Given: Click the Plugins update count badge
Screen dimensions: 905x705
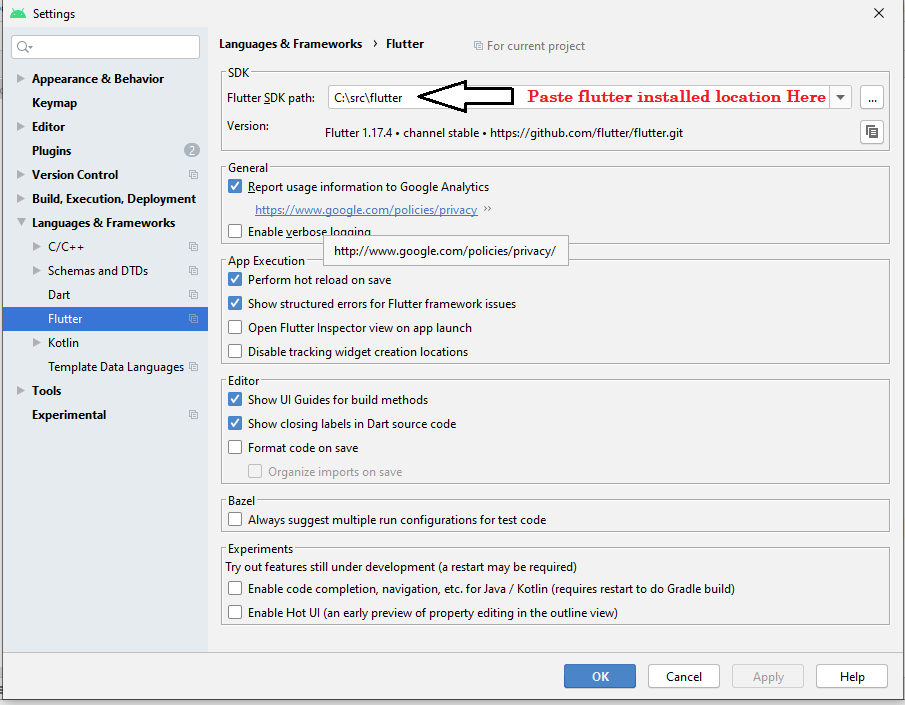Looking at the screenshot, I should pyautogui.click(x=192, y=150).
